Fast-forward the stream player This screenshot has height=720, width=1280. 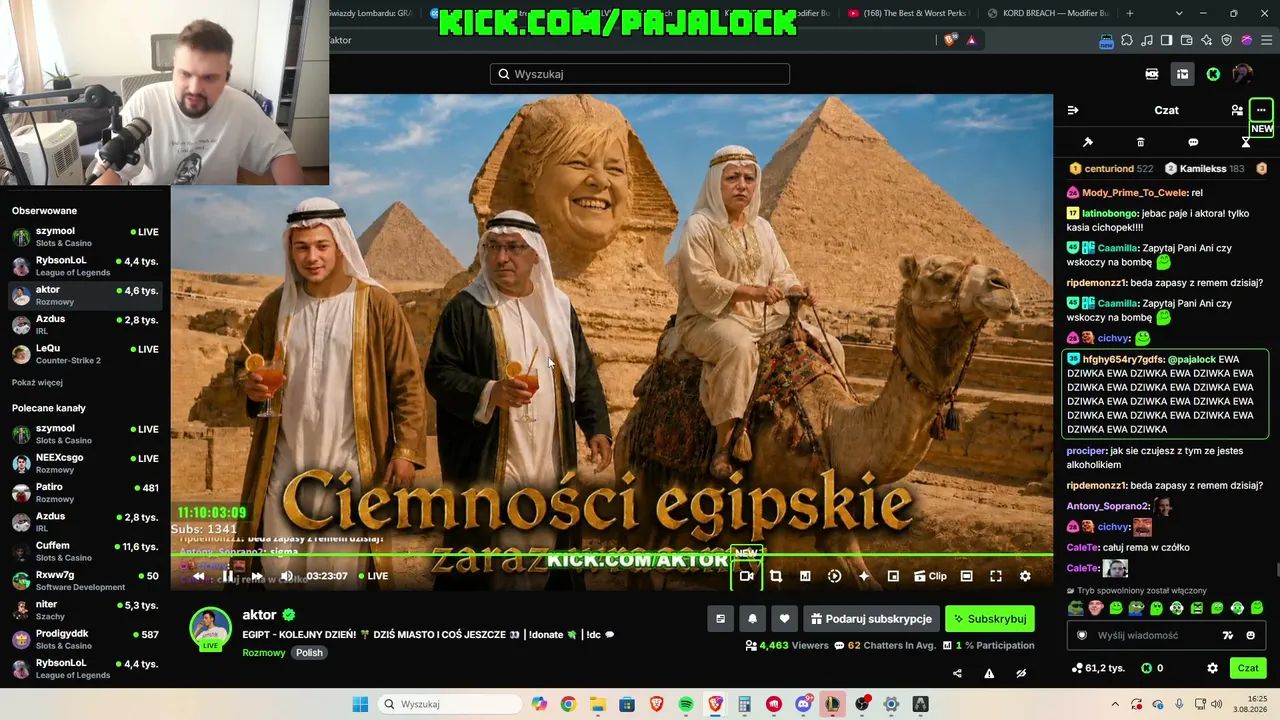click(x=256, y=576)
